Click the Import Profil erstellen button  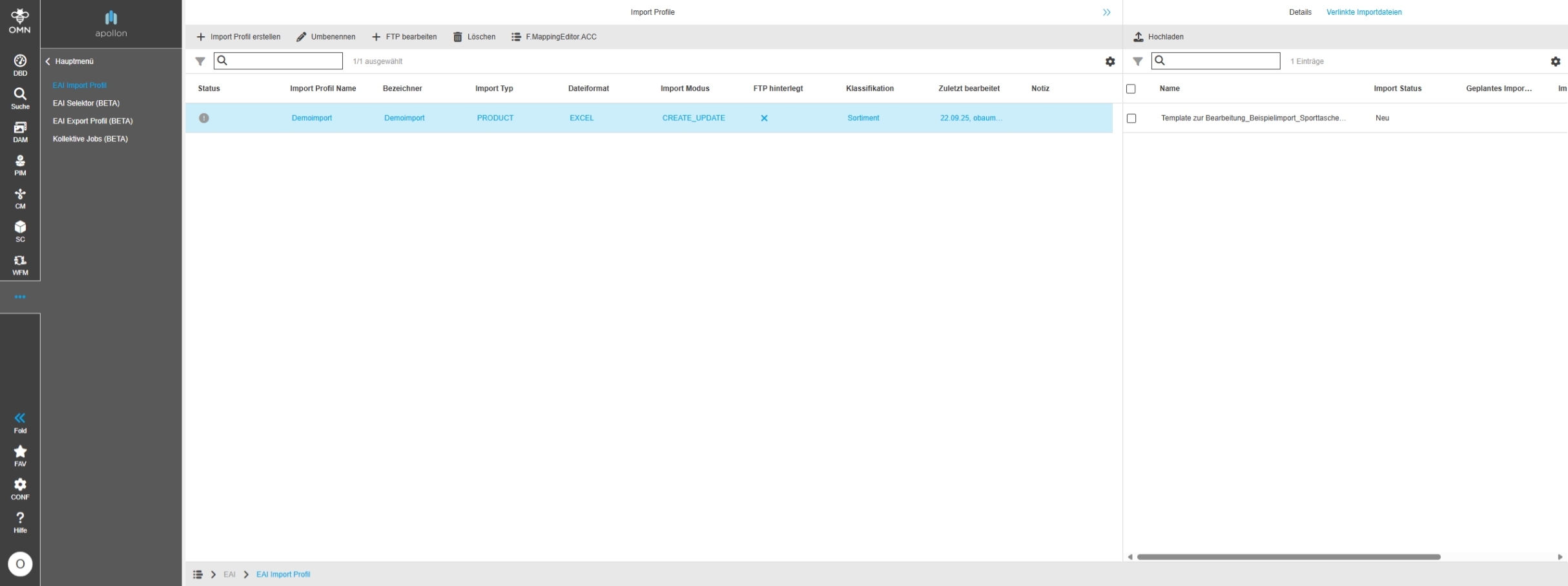(238, 37)
